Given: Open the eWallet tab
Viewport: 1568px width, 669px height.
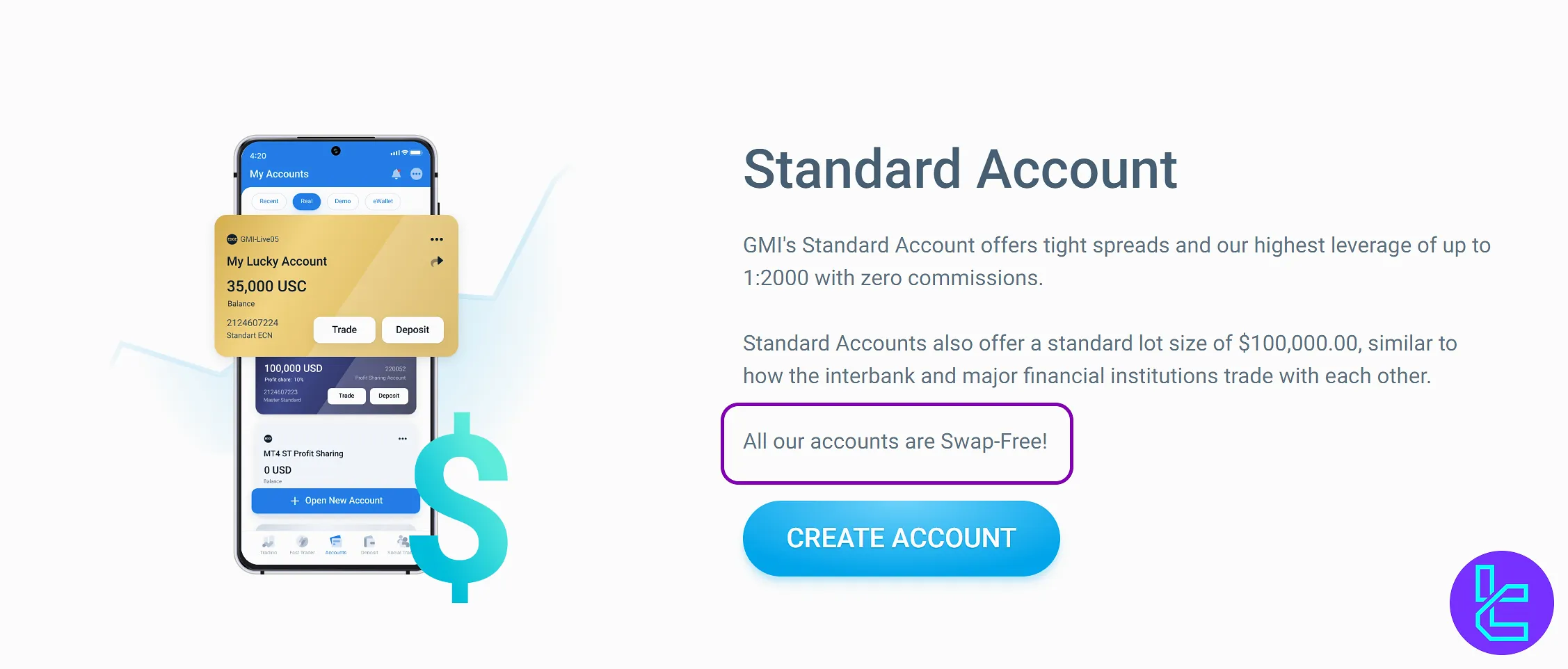Looking at the screenshot, I should point(383,201).
